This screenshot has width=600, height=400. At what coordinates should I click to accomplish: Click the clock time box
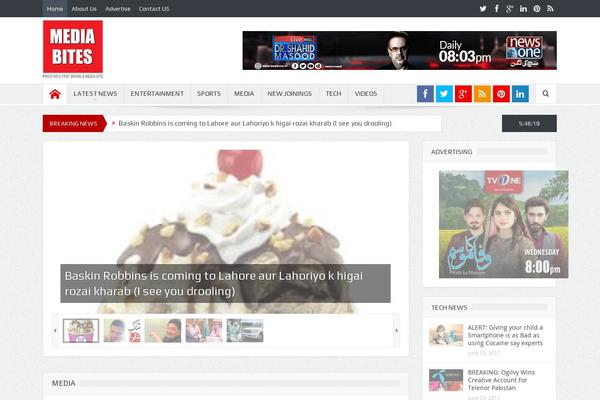529,123
